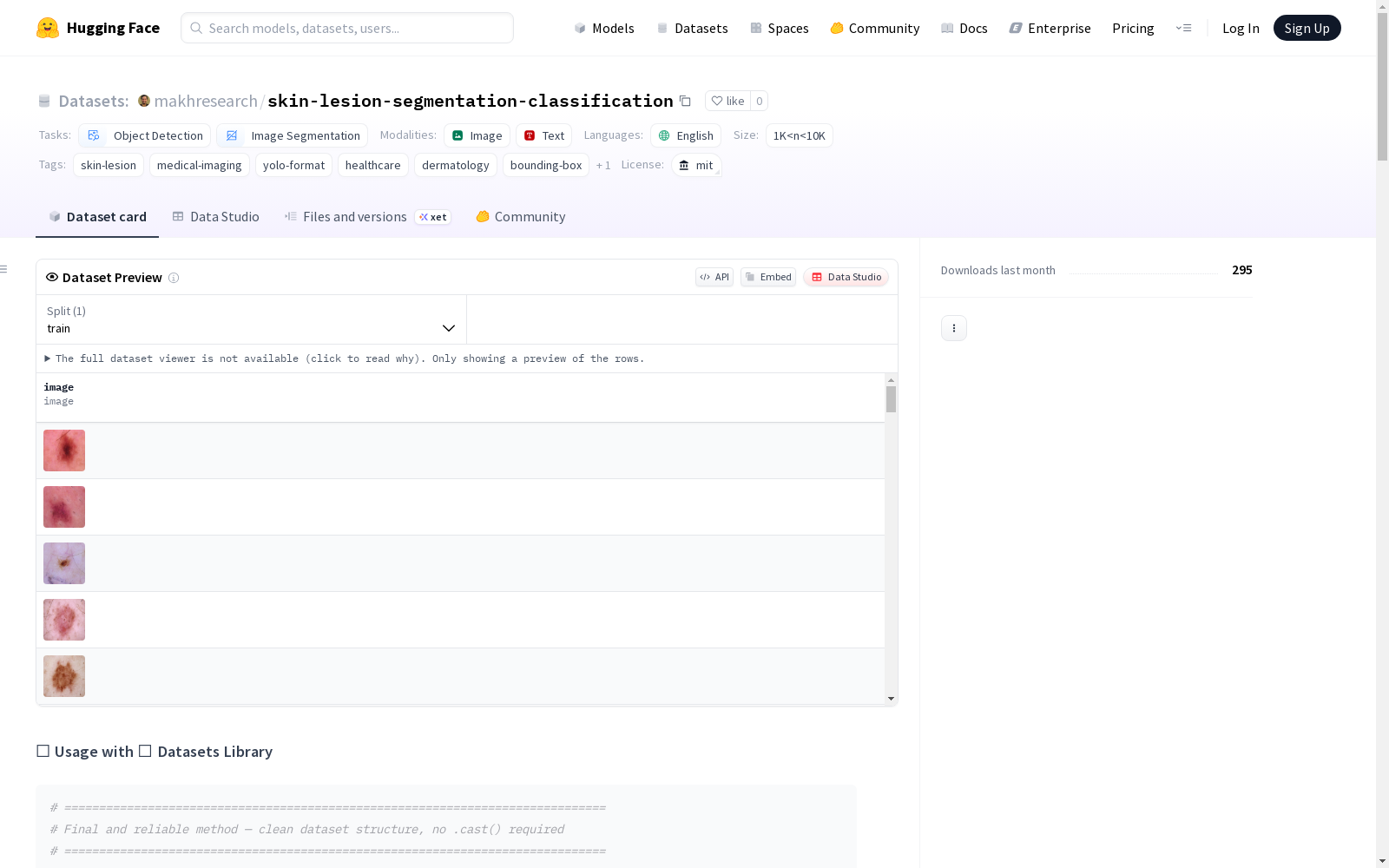
Task: Select the Image Segmentation task tag
Action: 293,135
